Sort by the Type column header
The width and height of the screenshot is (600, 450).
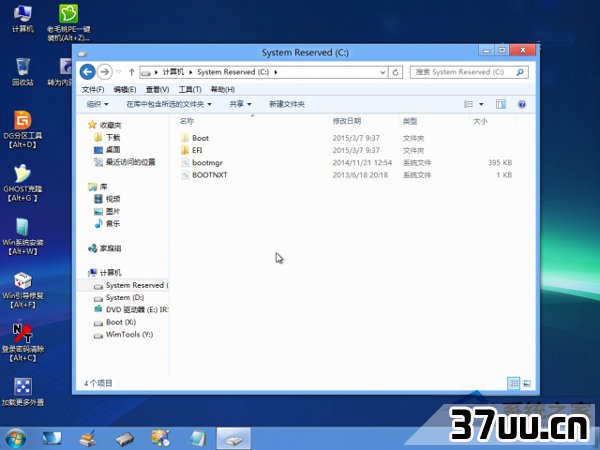coord(410,121)
